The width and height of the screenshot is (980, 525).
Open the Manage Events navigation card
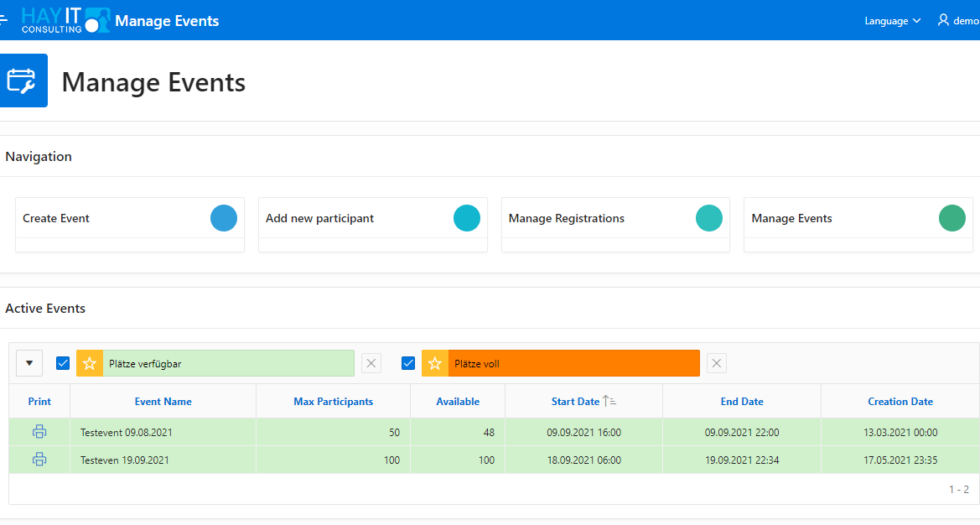tap(858, 225)
